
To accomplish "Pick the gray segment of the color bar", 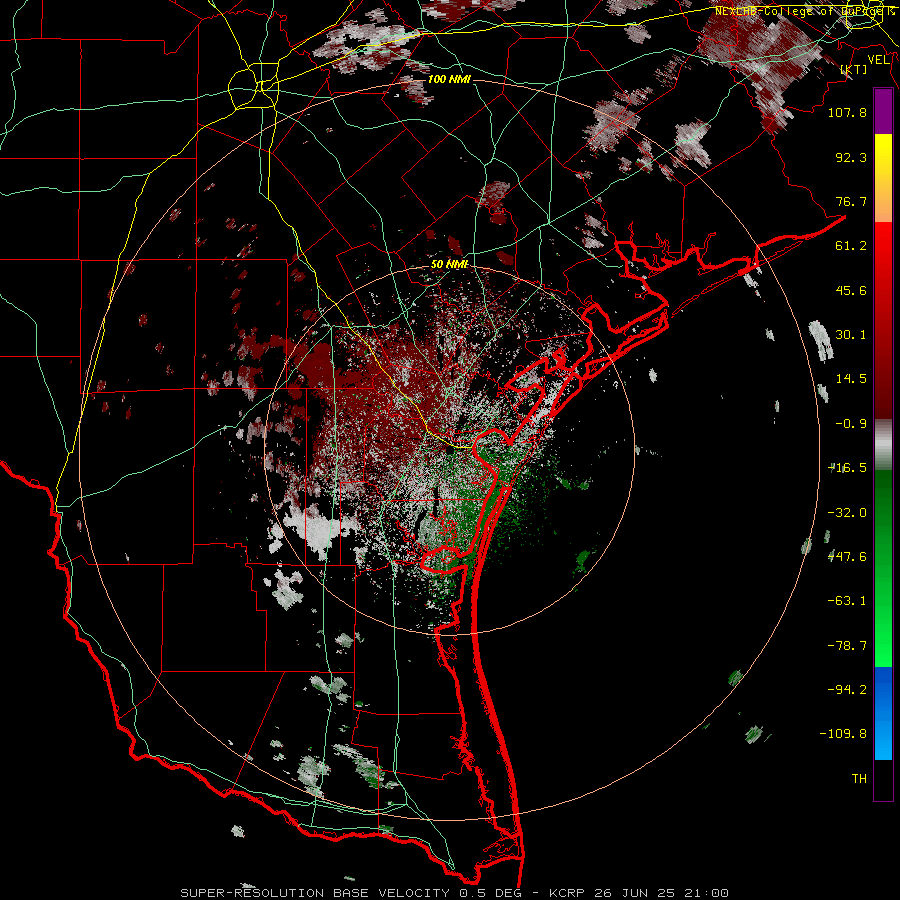I will coord(883,445).
